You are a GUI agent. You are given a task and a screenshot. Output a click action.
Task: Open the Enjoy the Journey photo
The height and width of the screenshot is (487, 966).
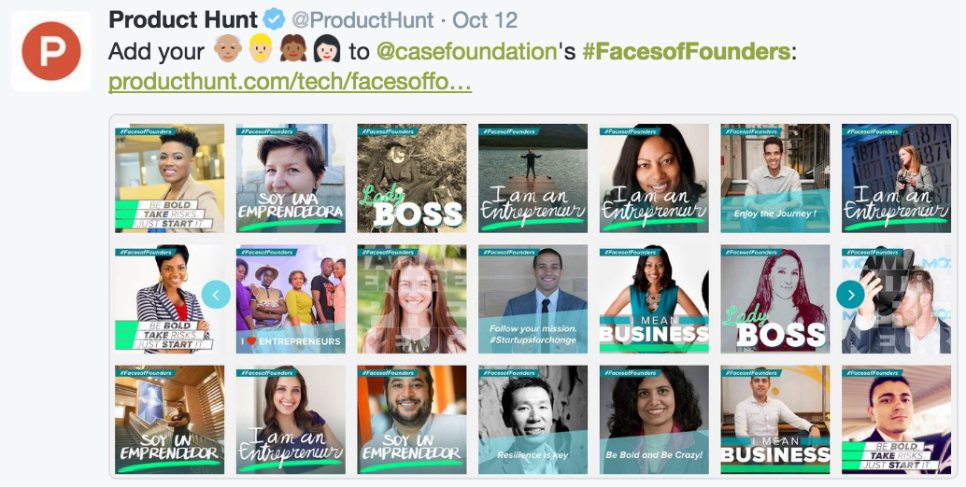coord(775,178)
